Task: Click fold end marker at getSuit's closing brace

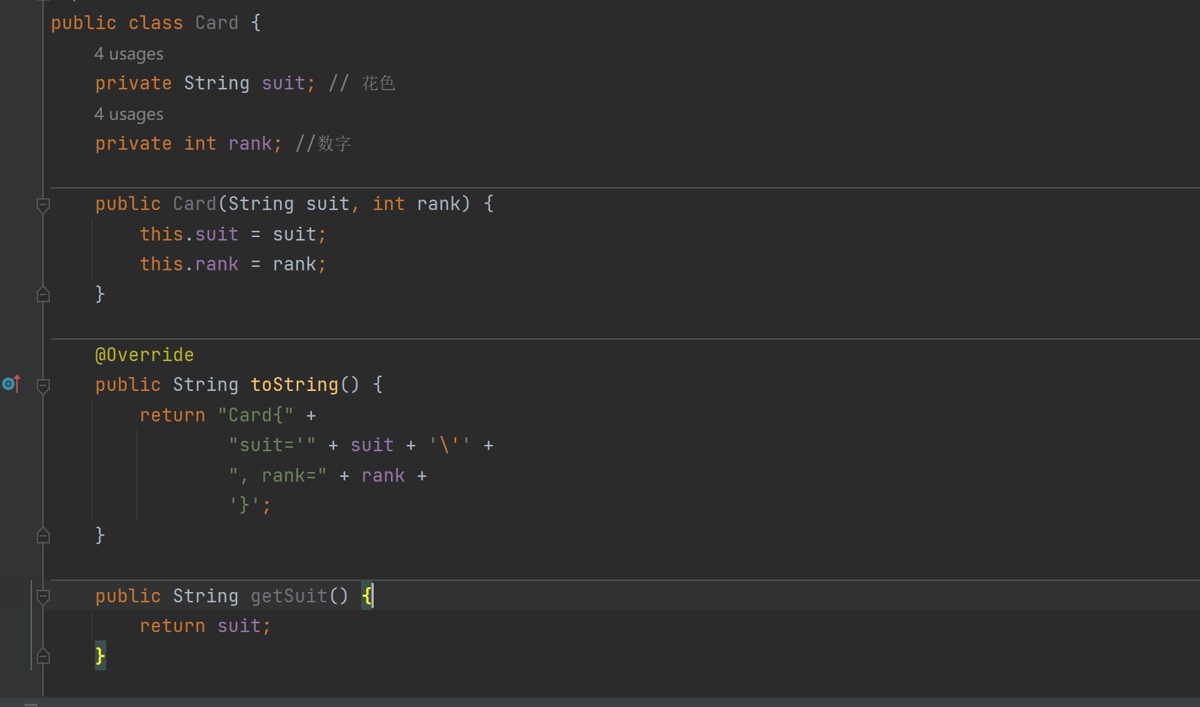Action: pyautogui.click(x=43, y=657)
